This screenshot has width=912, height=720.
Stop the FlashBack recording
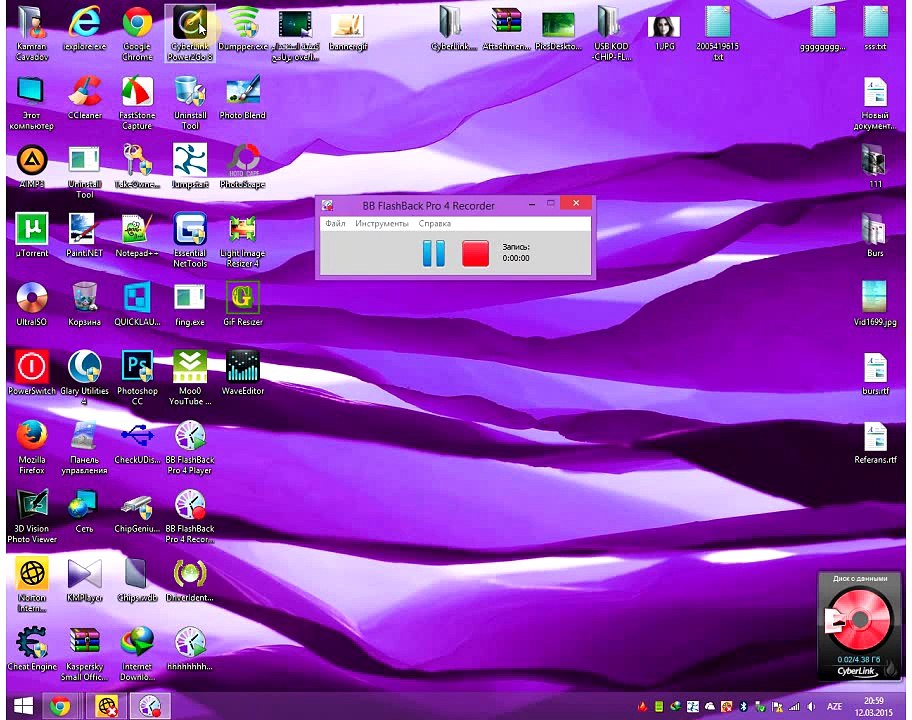point(475,254)
